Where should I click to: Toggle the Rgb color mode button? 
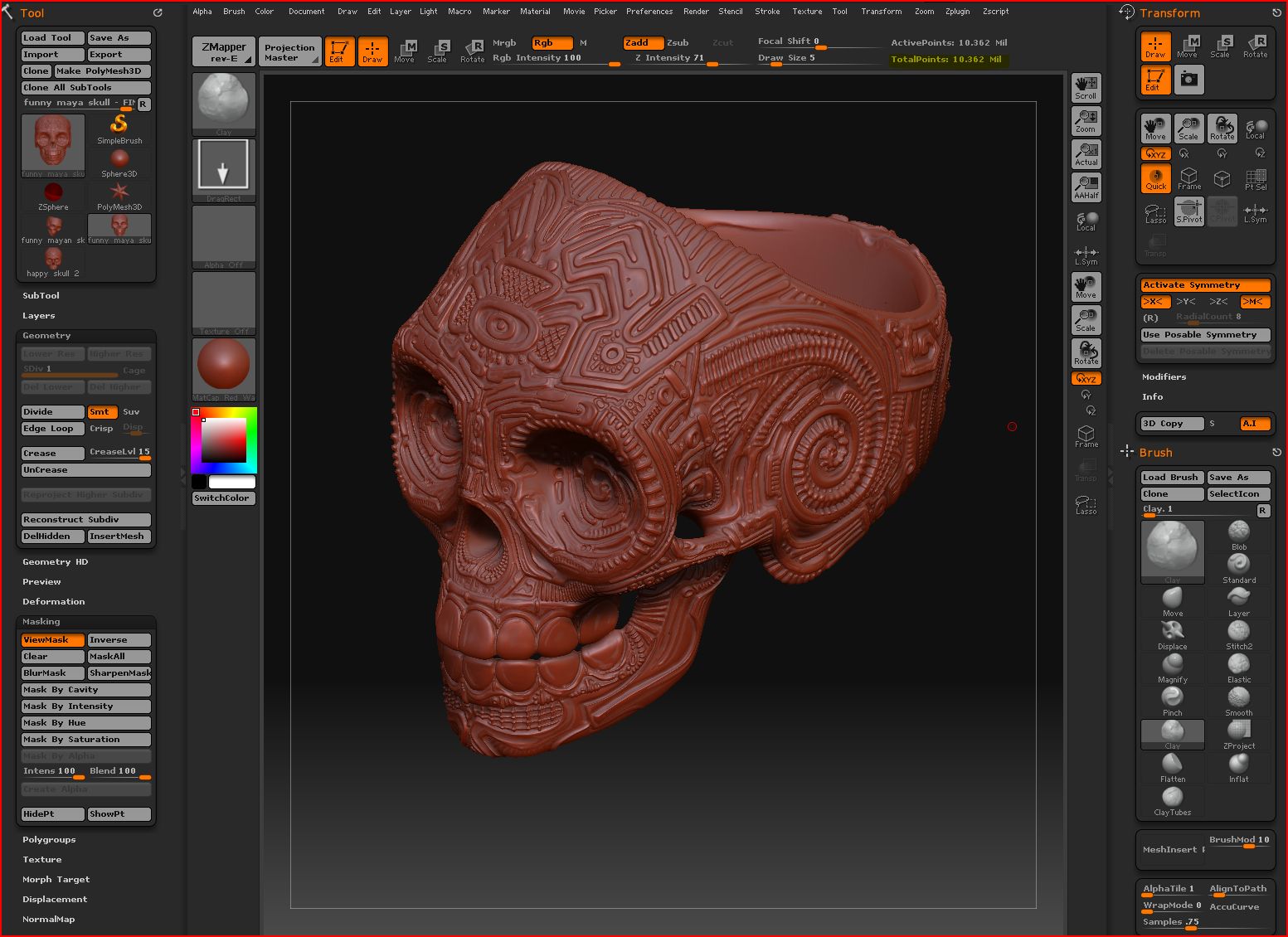[x=551, y=42]
